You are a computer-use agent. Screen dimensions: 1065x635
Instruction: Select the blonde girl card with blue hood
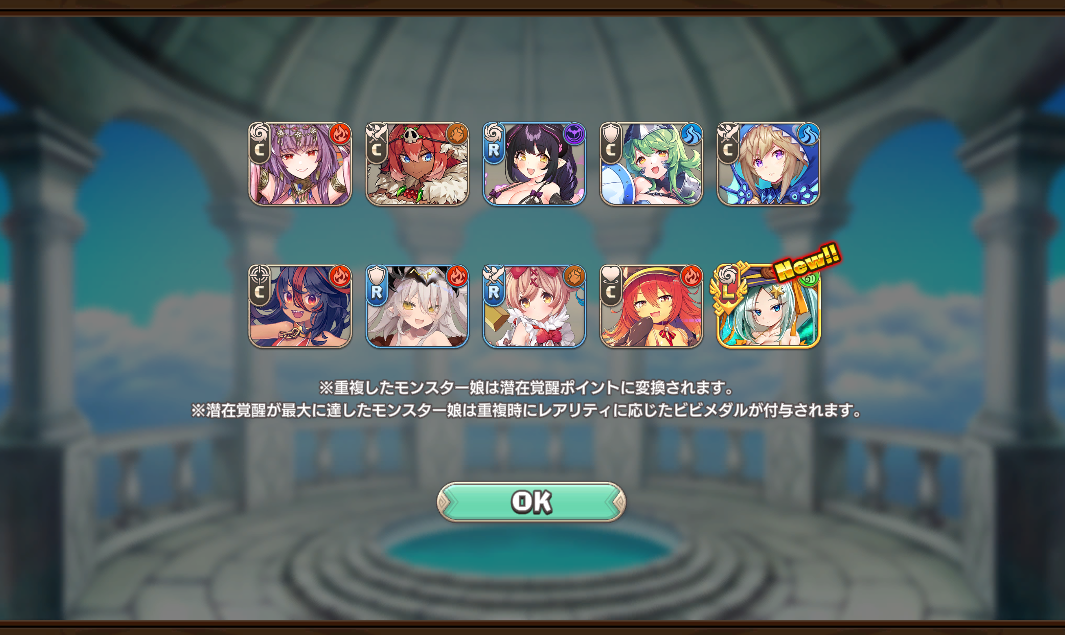(x=769, y=164)
